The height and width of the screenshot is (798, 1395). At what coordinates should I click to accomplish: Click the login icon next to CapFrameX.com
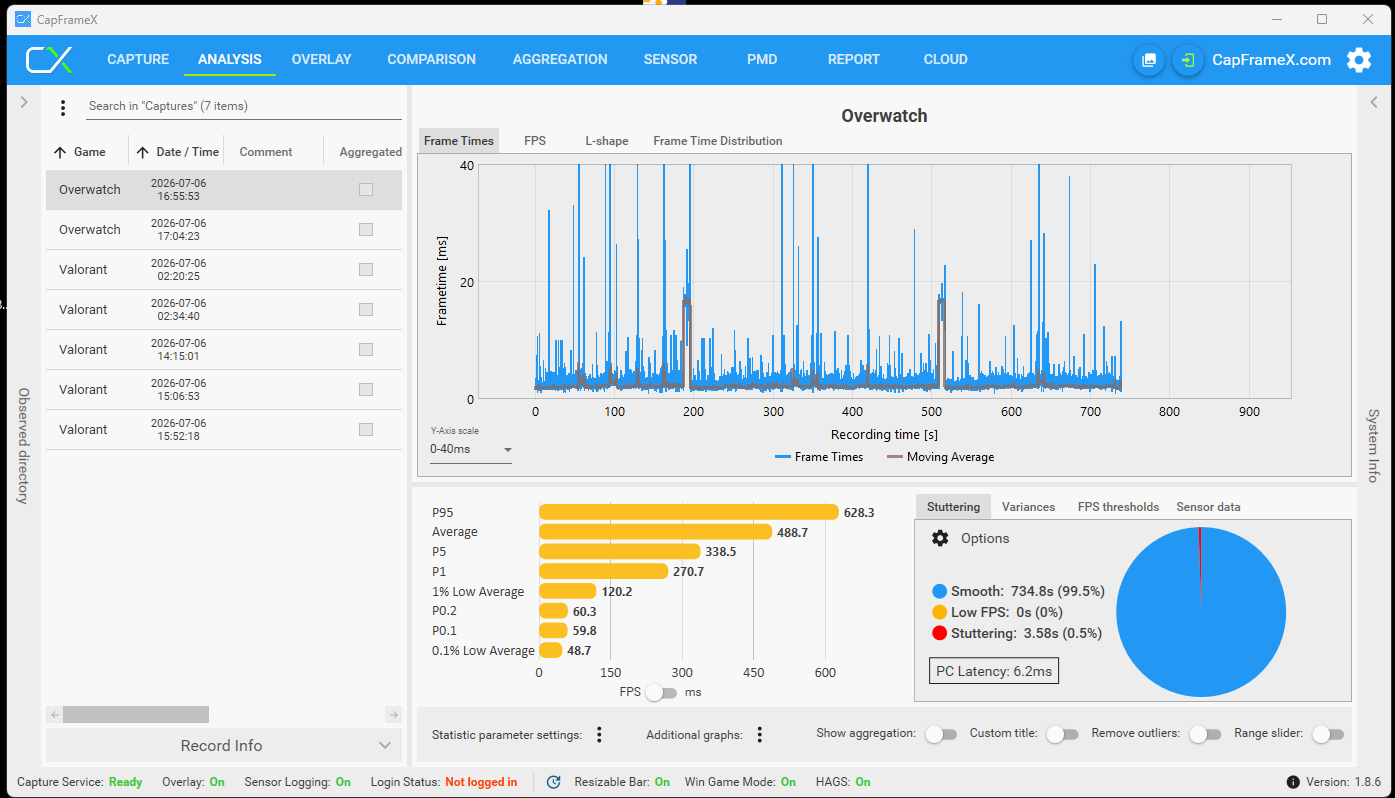(1187, 60)
